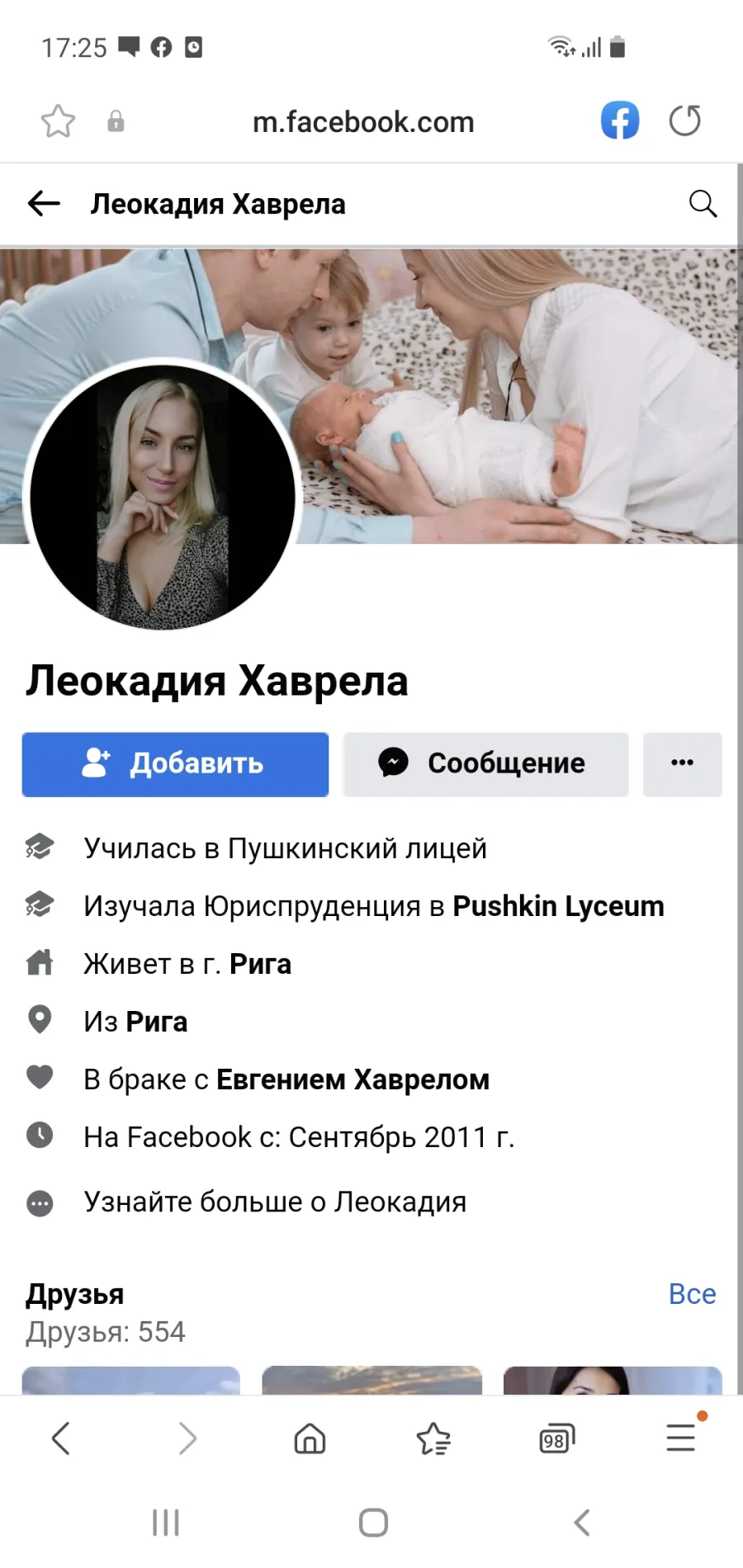The image size is (743, 1568).
Task: Open Android recent apps button
Action: [166, 1523]
